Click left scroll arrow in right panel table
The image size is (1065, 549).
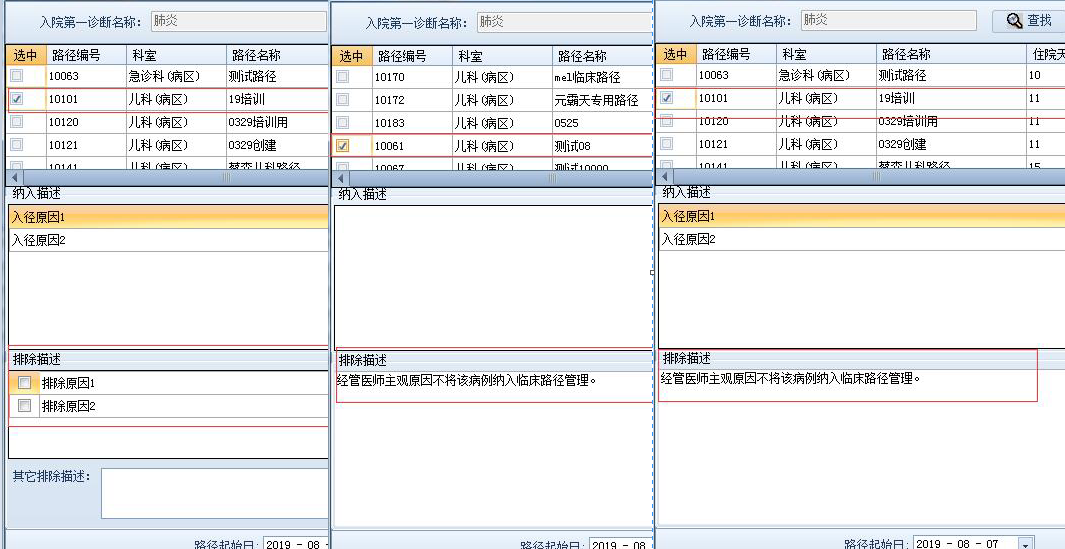665,176
